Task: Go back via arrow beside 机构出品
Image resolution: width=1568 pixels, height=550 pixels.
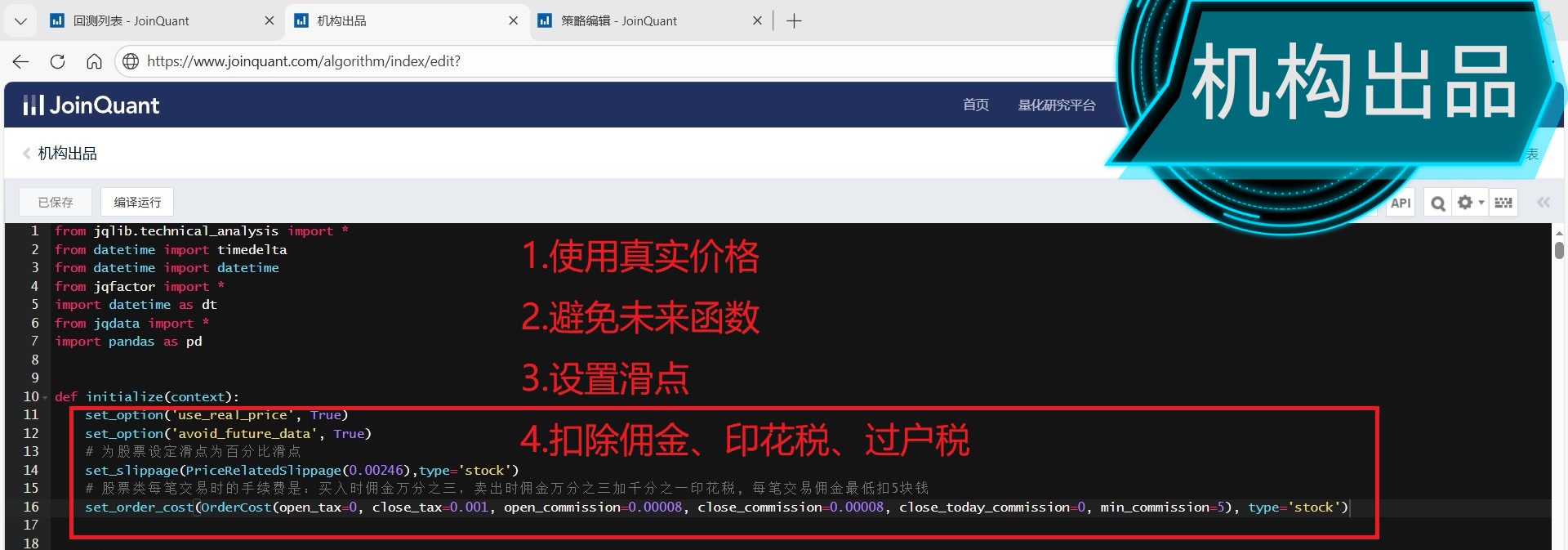Action: tap(26, 154)
